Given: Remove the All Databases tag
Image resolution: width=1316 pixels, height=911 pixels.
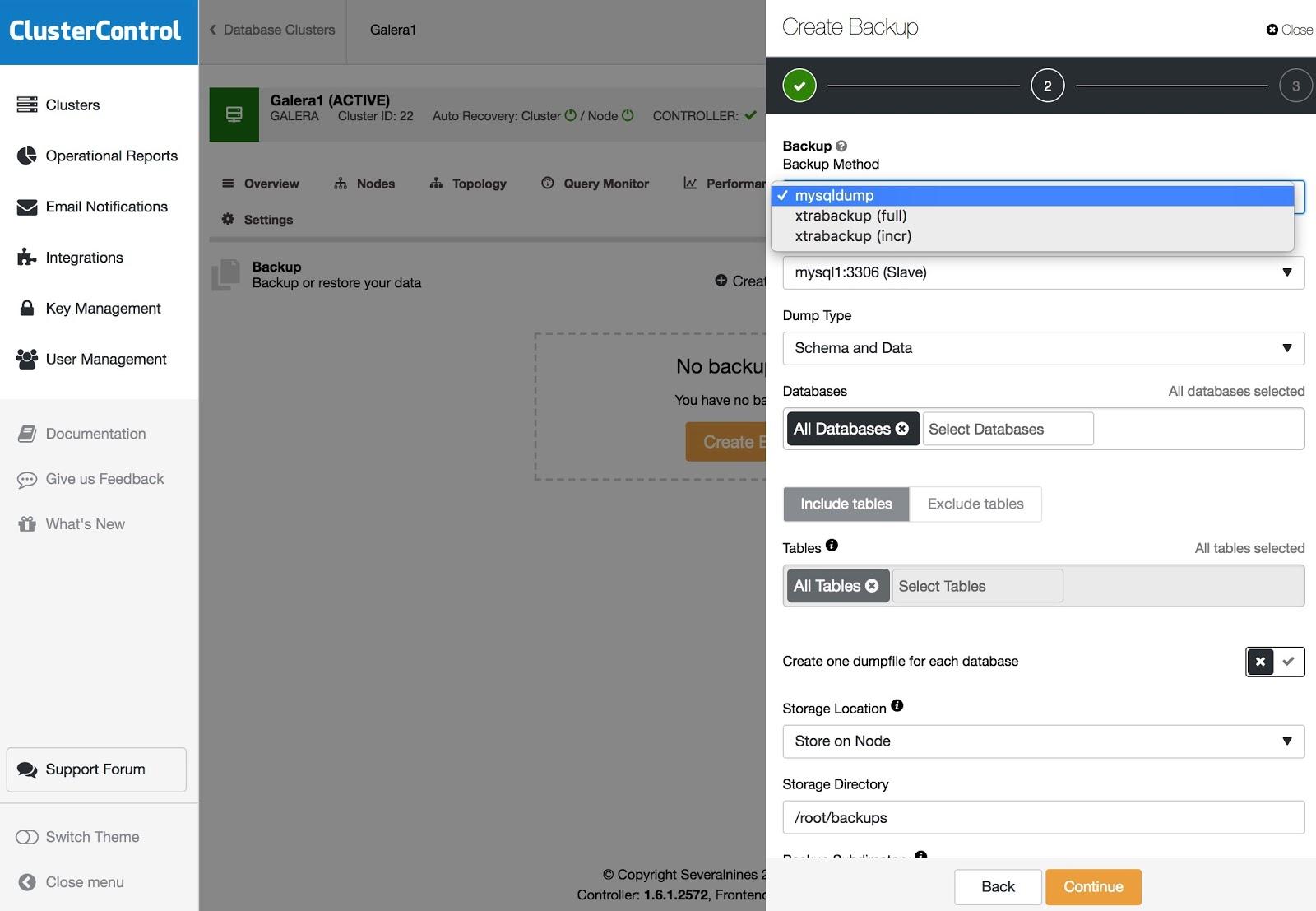Looking at the screenshot, I should click(x=902, y=429).
